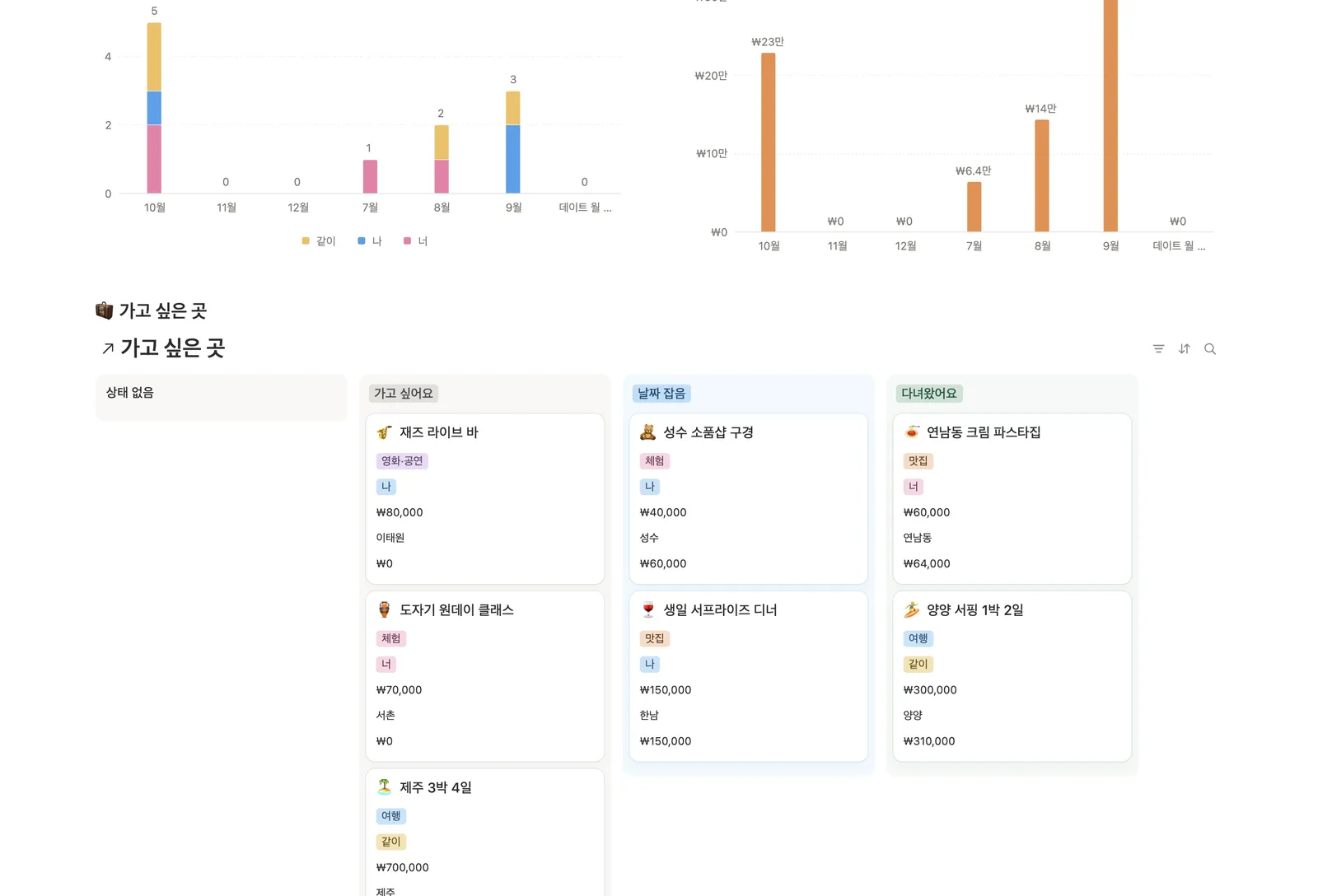Viewport: 1318px width, 896px height.
Task: Click the saxophone icon on 재즈 라이브 바 card
Action: (385, 432)
